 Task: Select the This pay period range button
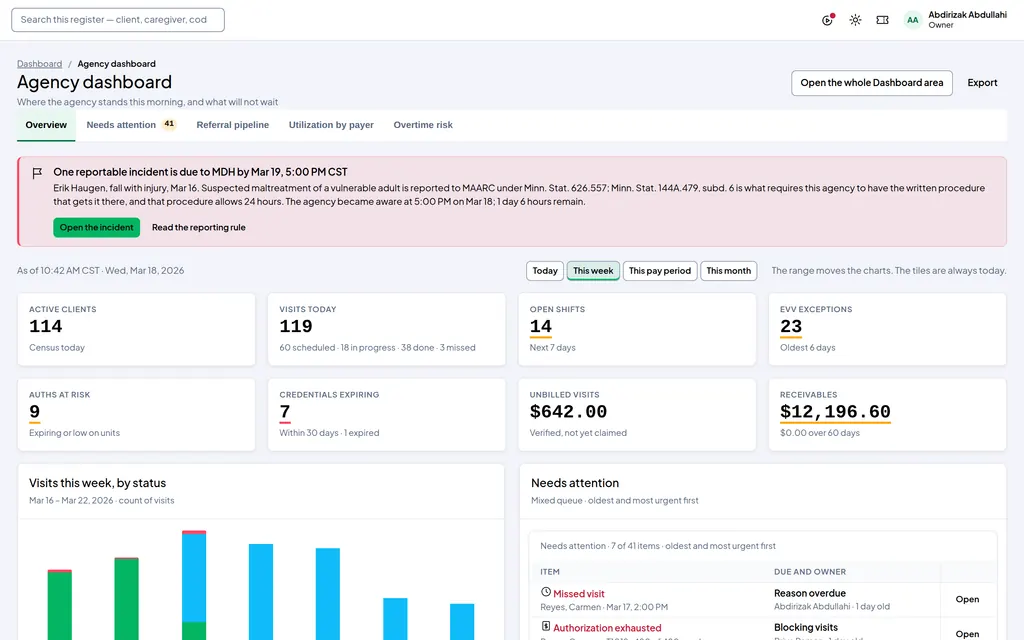point(660,271)
